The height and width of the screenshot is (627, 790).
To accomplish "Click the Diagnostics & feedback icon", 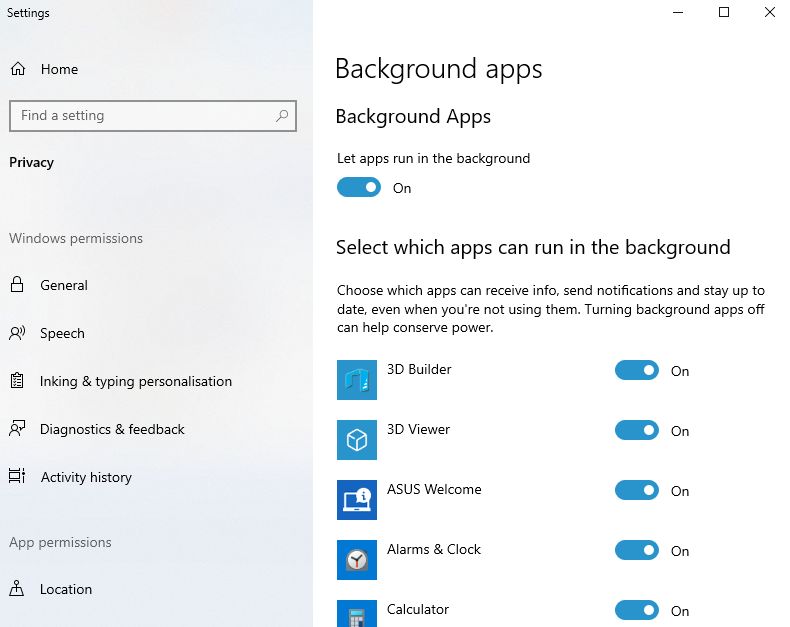I will point(17,429).
